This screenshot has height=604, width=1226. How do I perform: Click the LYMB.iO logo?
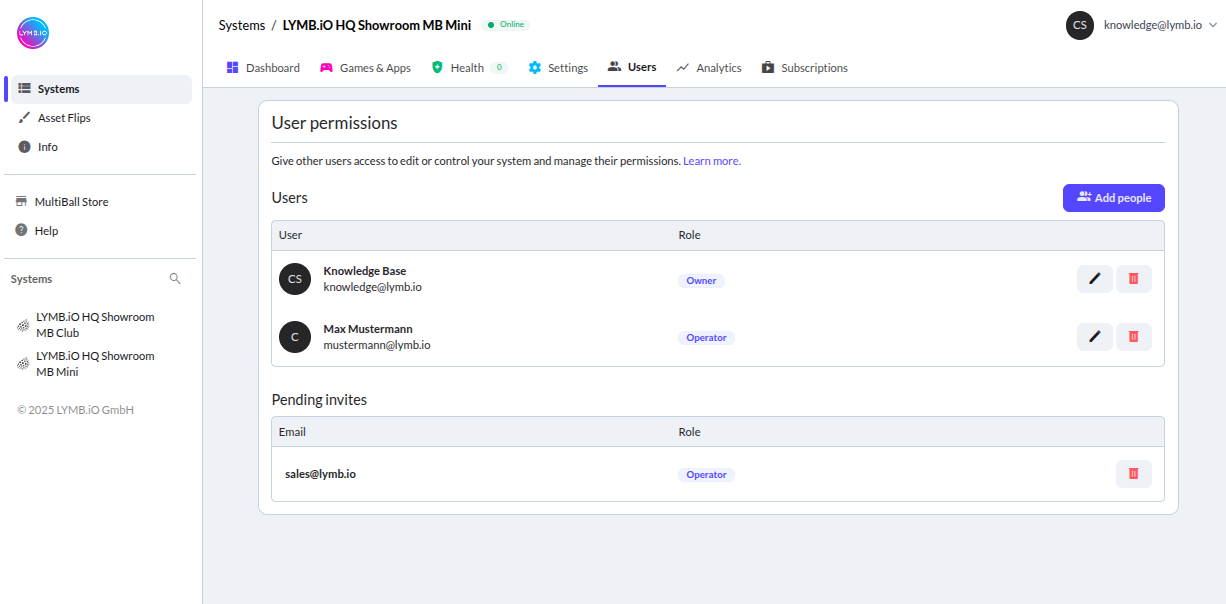point(32,32)
